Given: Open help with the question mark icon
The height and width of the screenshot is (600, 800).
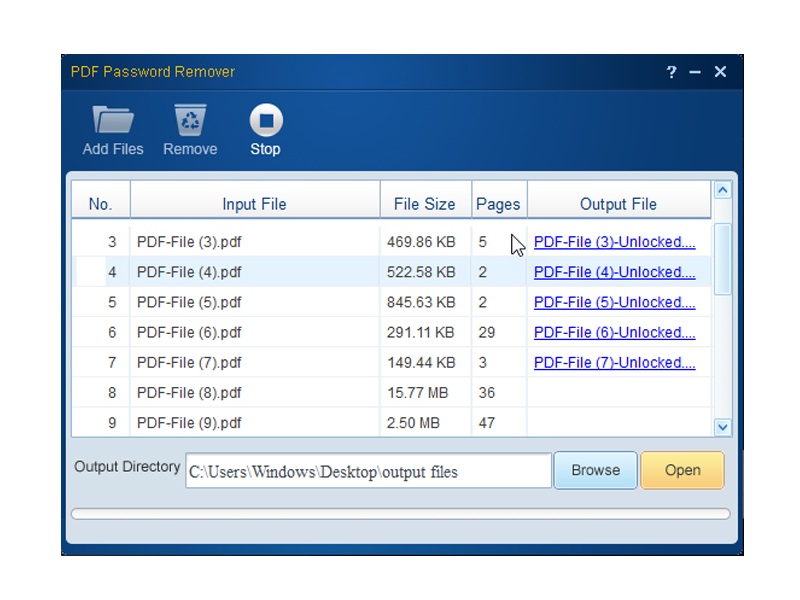Looking at the screenshot, I should [671, 72].
